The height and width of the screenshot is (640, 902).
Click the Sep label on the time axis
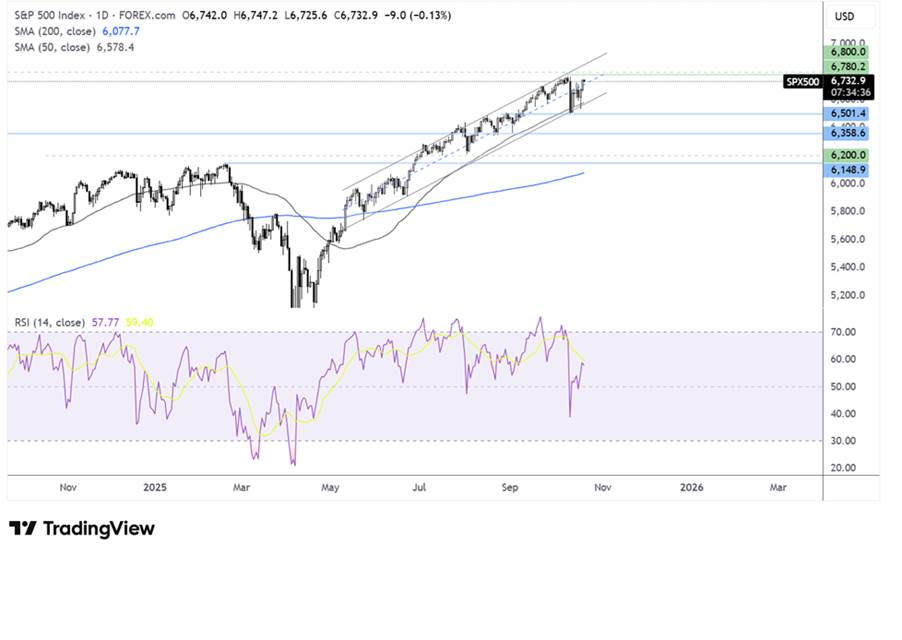tap(510, 488)
